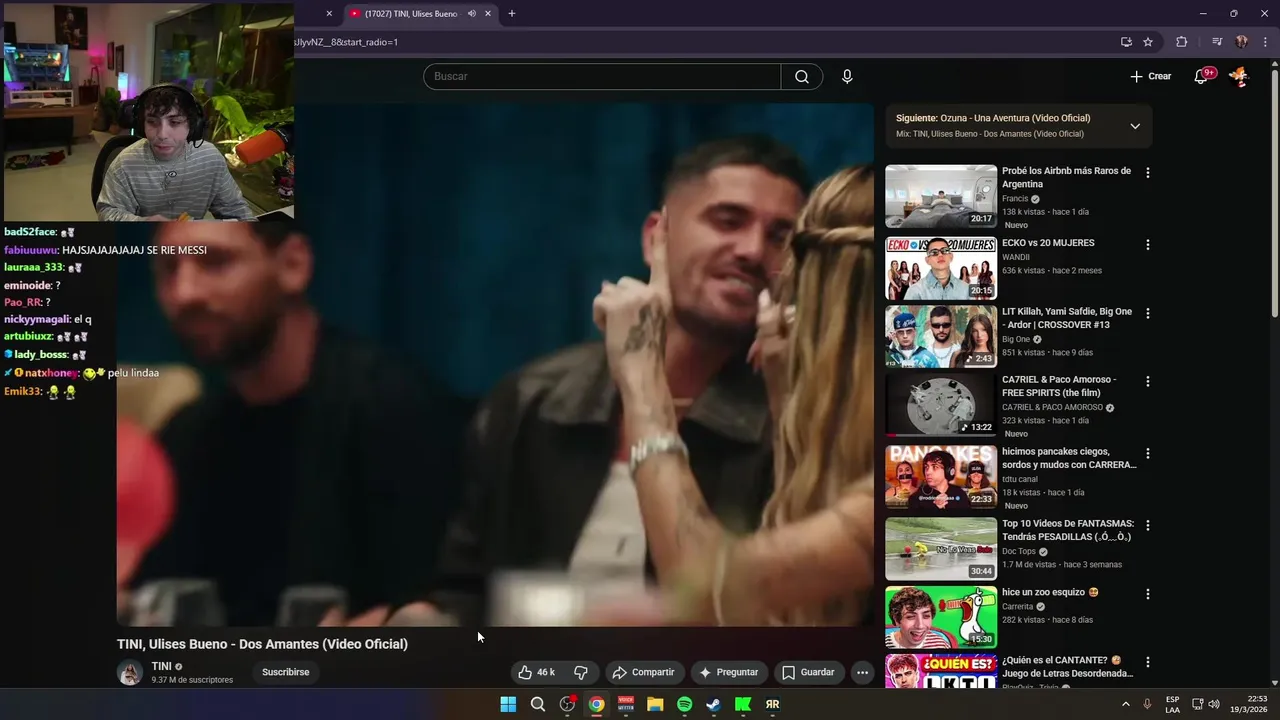Close the 'TINI, Ulises Bueno' tab
This screenshot has width=1280, height=720.
488,14
